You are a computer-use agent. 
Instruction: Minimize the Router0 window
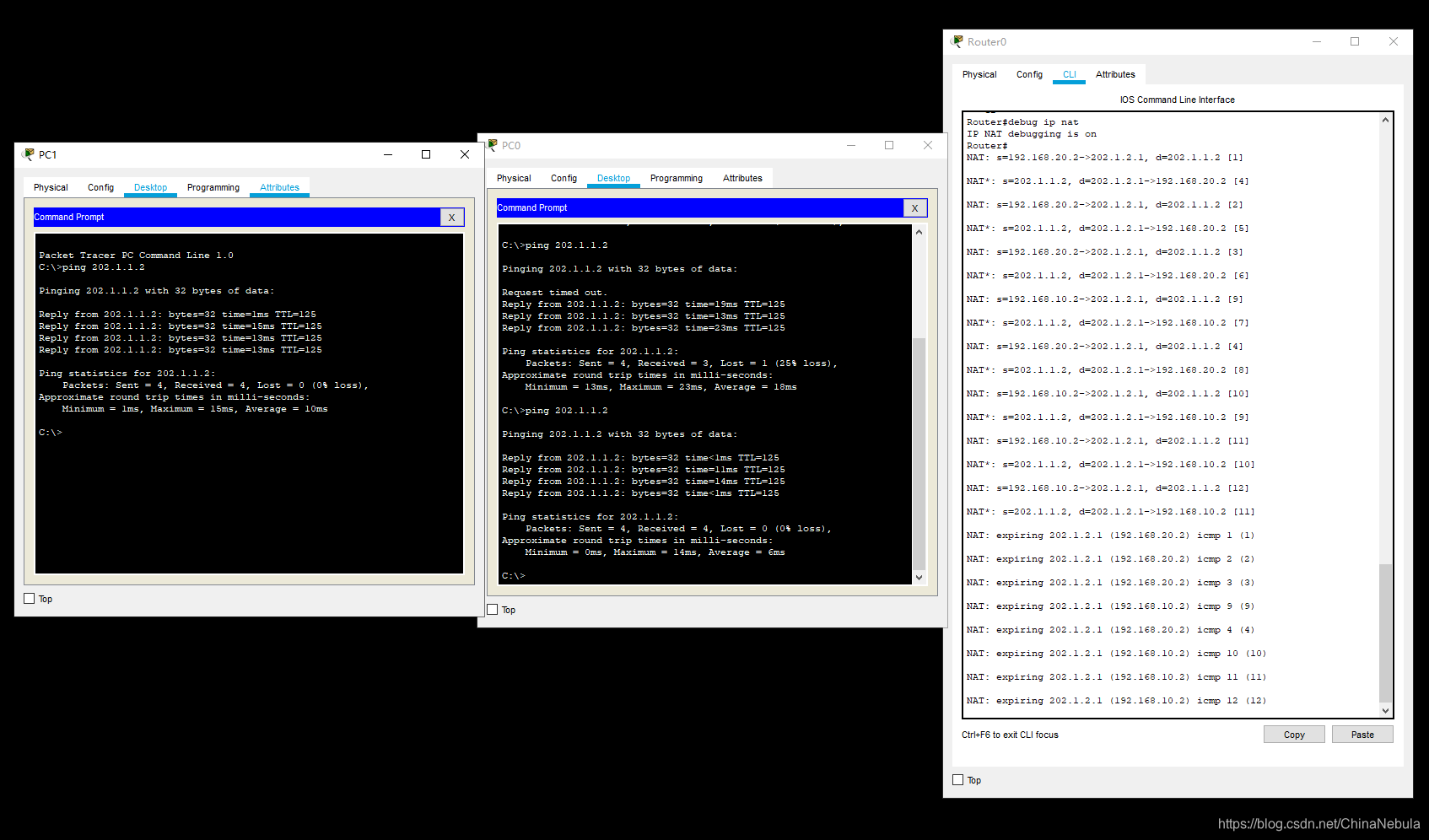click(x=1317, y=41)
